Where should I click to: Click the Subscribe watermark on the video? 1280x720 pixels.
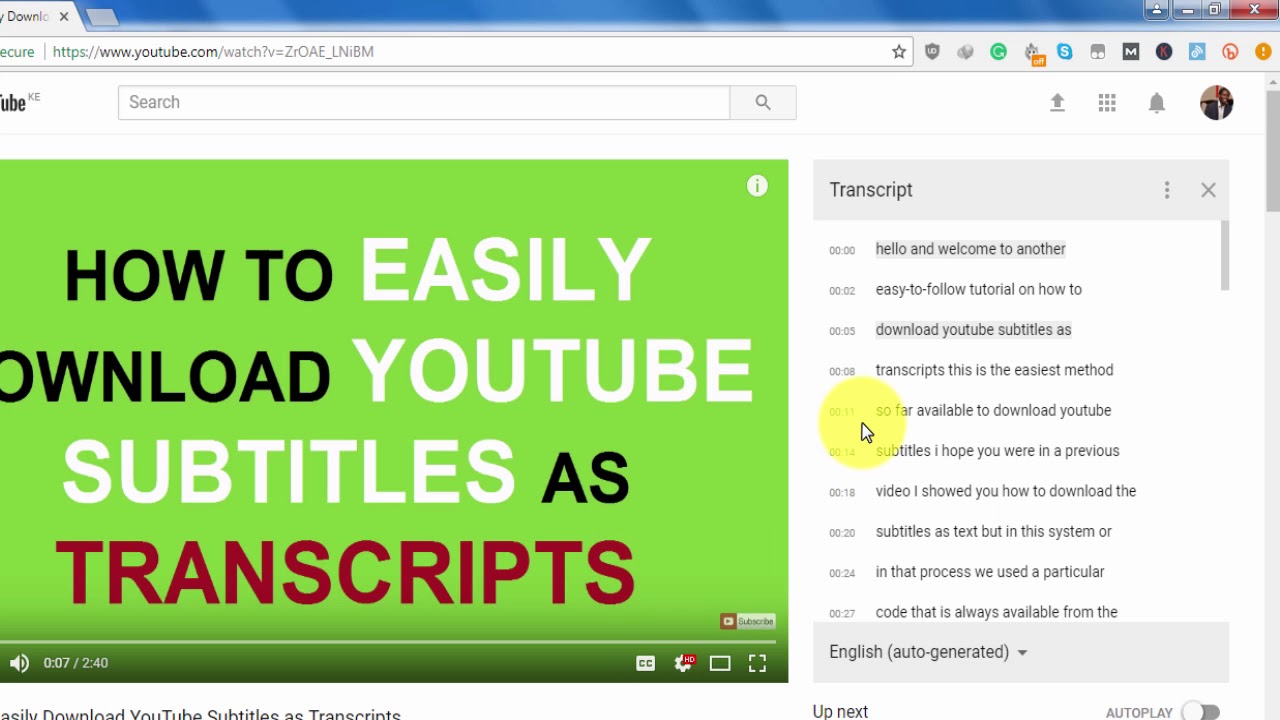click(748, 621)
